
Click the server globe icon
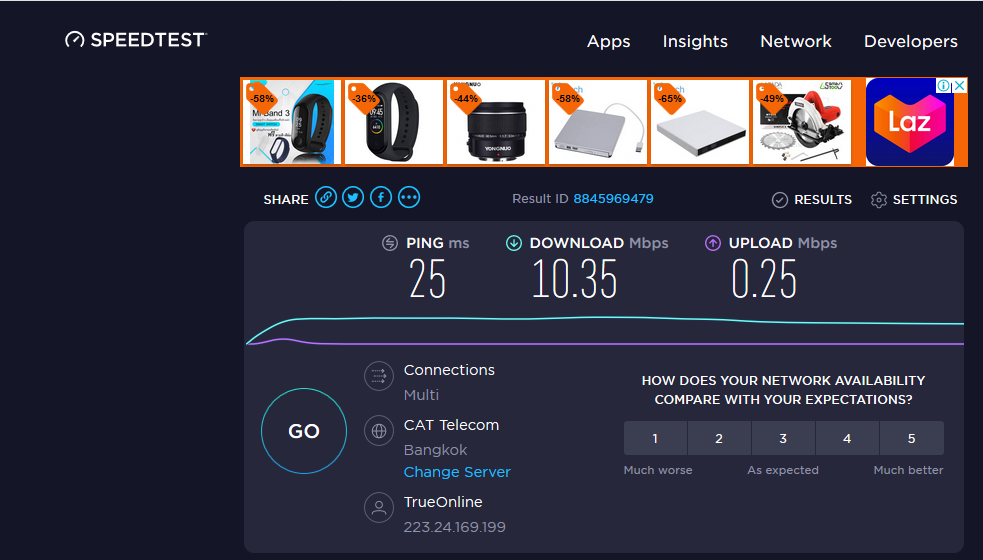point(379,431)
